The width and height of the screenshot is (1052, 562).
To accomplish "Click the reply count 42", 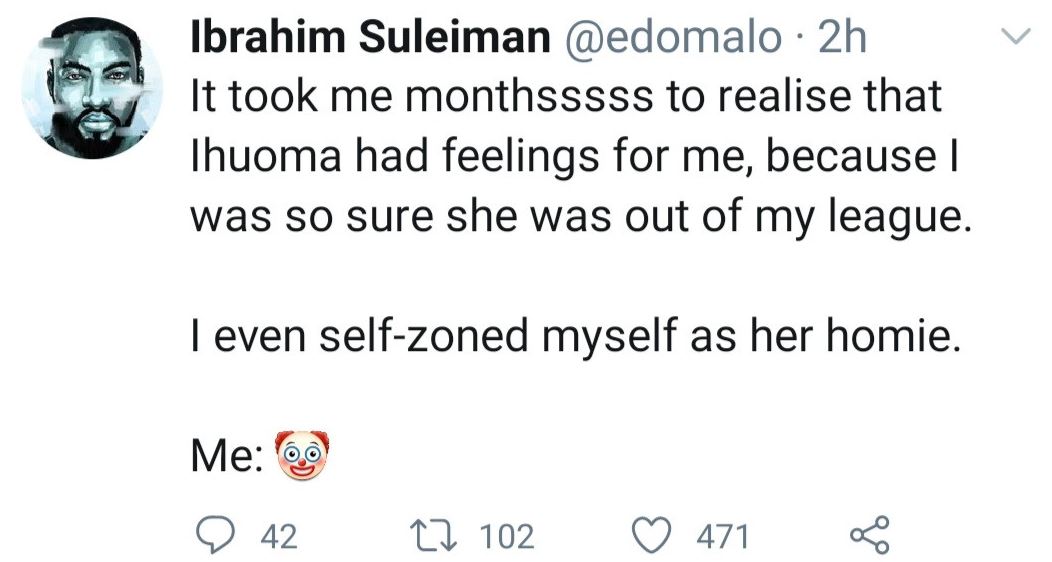I will click(x=278, y=537).
